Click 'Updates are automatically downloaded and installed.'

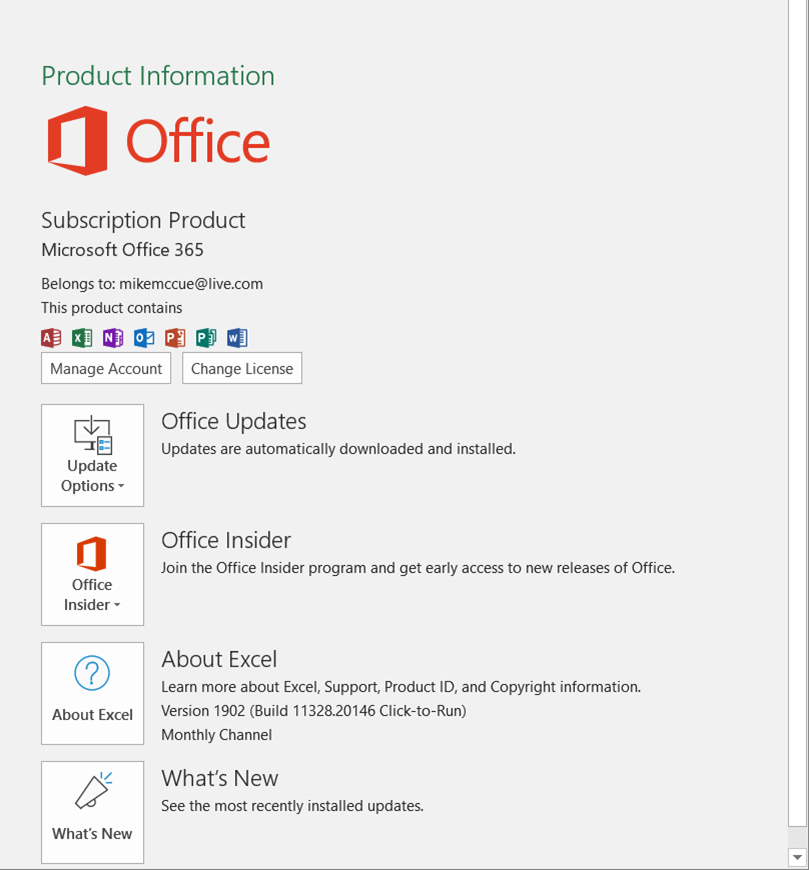[x=338, y=448]
